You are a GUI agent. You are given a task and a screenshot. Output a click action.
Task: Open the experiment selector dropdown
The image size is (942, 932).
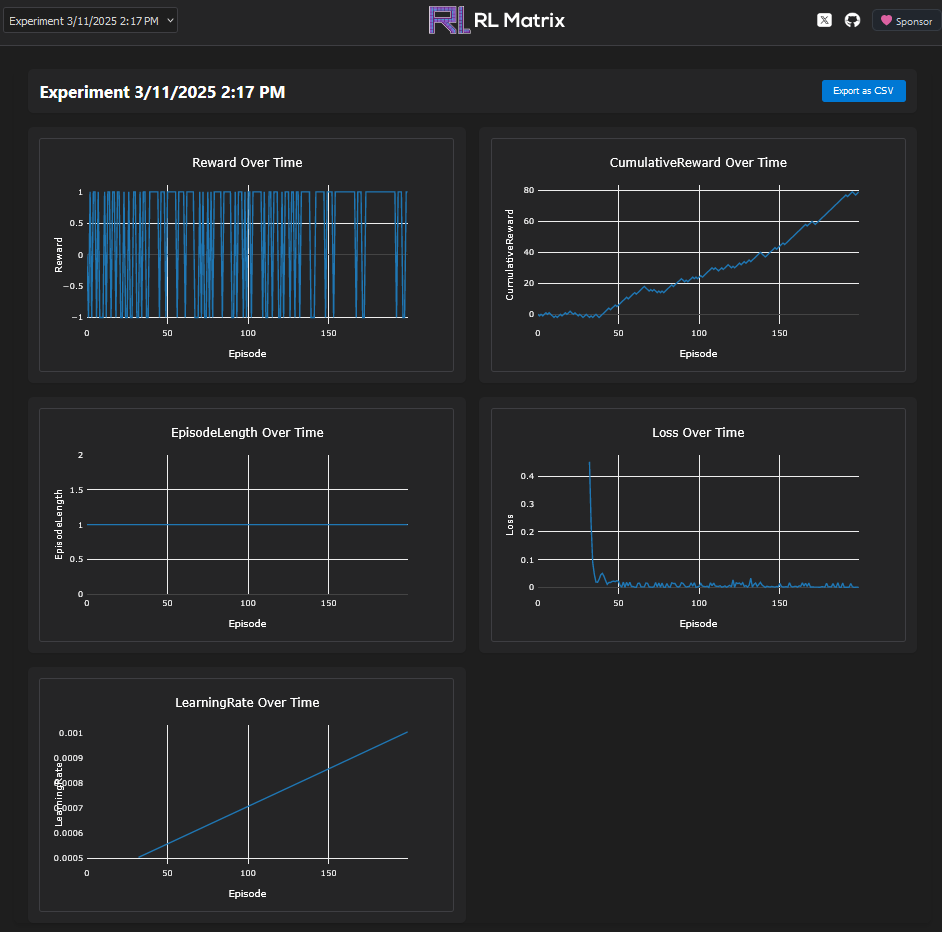91,19
